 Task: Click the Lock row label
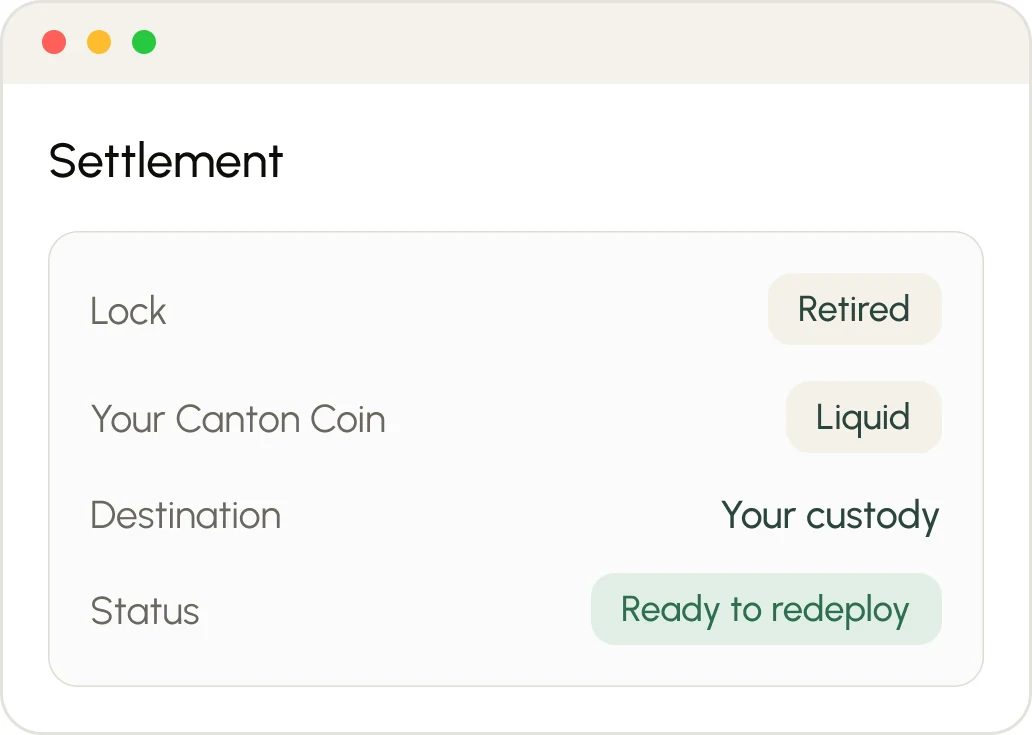pyautogui.click(x=128, y=311)
